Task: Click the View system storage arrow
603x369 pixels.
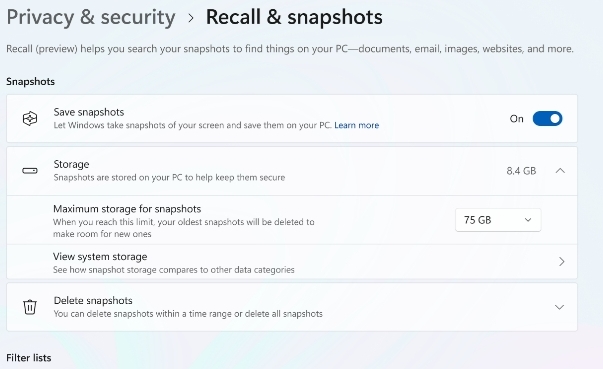Action: click(561, 262)
